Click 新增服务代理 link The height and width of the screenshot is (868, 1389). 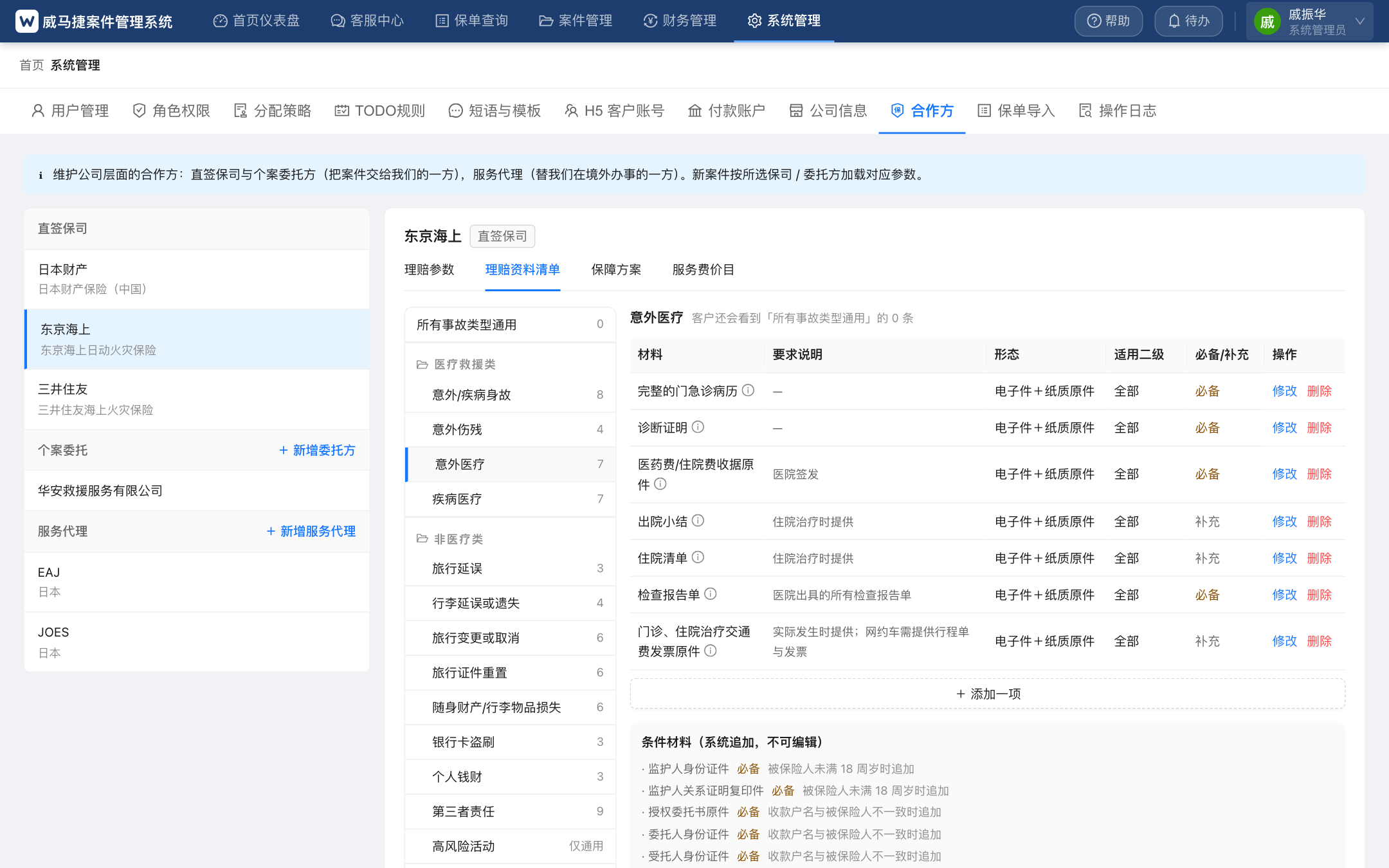[311, 531]
